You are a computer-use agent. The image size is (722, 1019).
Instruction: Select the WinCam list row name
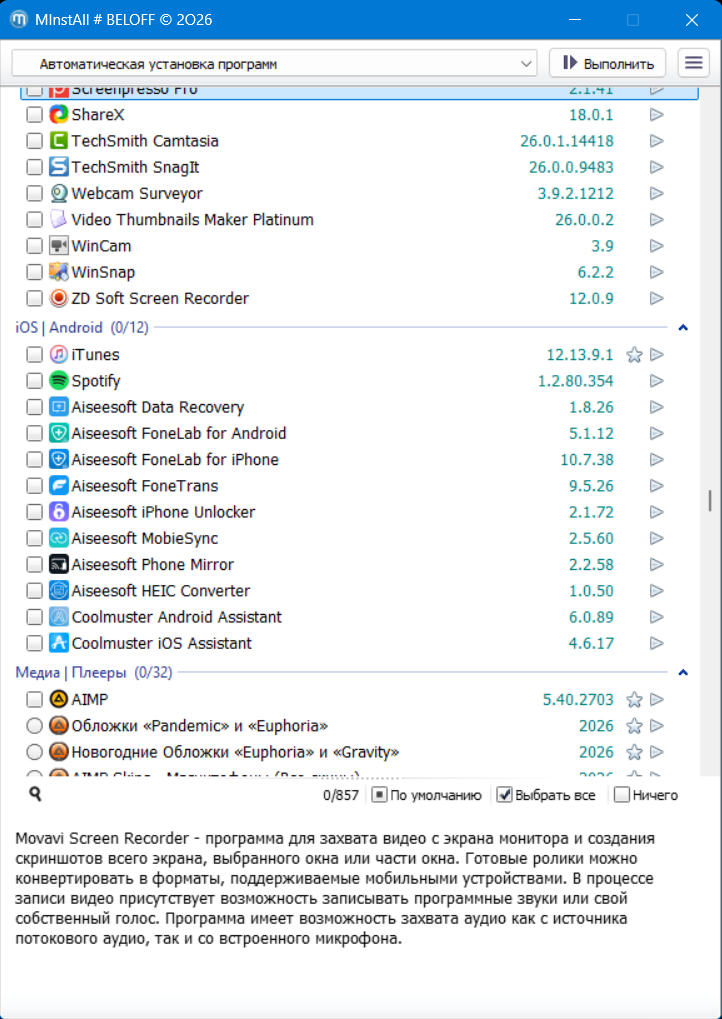point(101,246)
